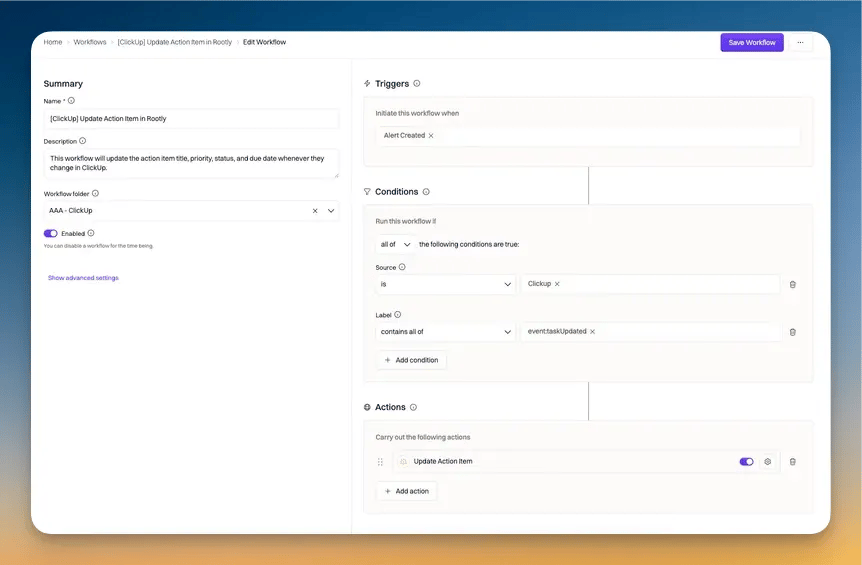Go to Home breadcrumb
The height and width of the screenshot is (565, 862).
pos(53,42)
